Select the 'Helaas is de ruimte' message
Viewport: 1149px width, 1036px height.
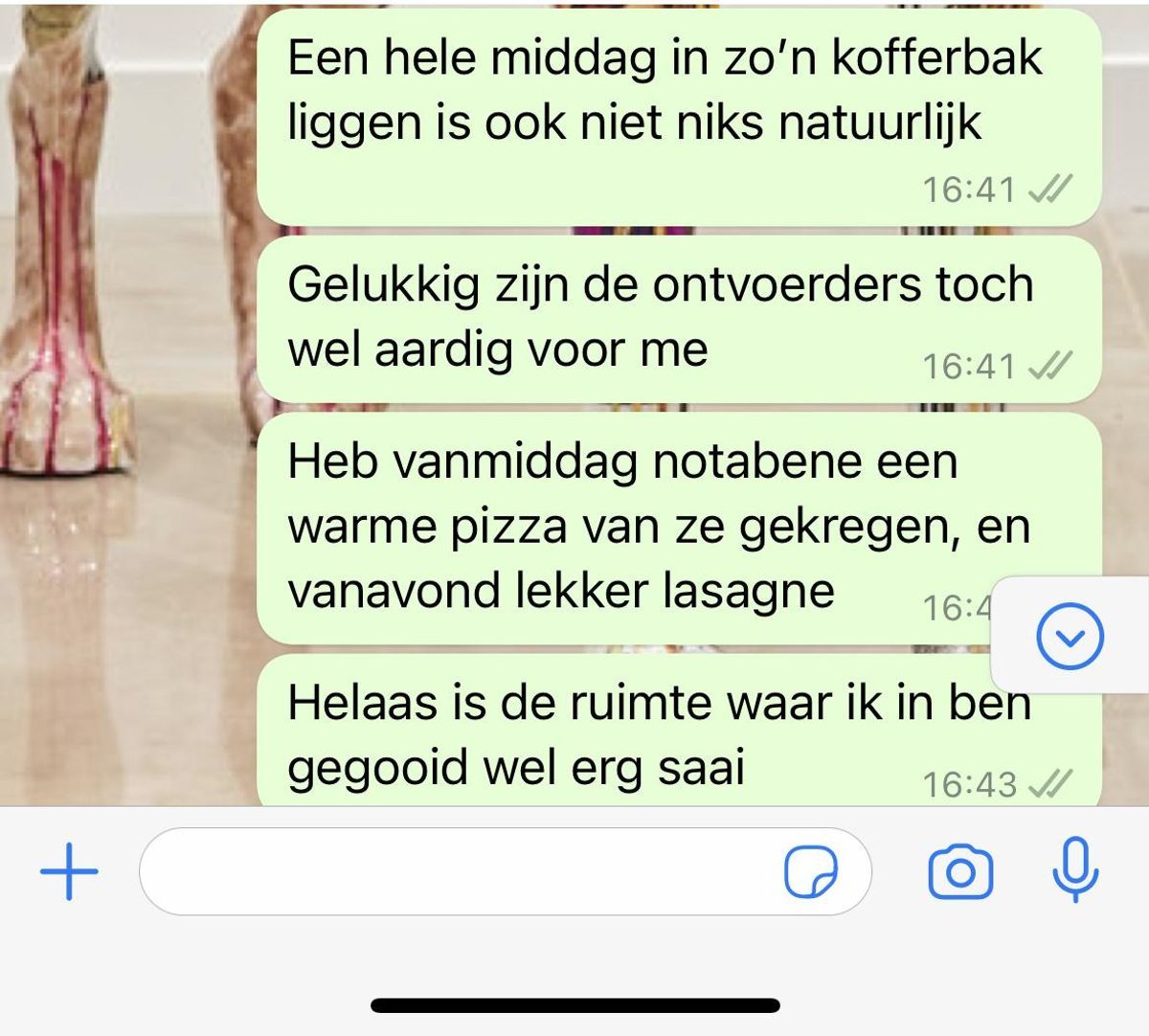point(679,730)
